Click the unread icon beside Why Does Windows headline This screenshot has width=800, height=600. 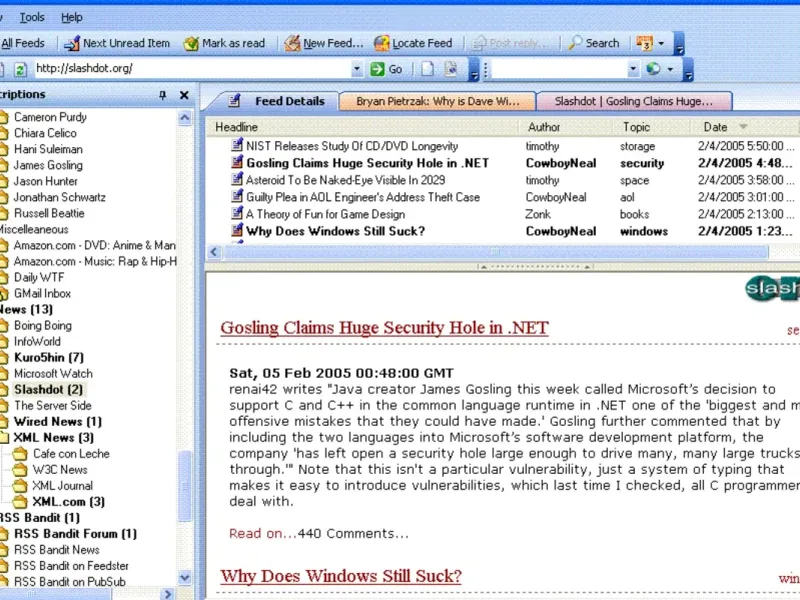pos(237,231)
